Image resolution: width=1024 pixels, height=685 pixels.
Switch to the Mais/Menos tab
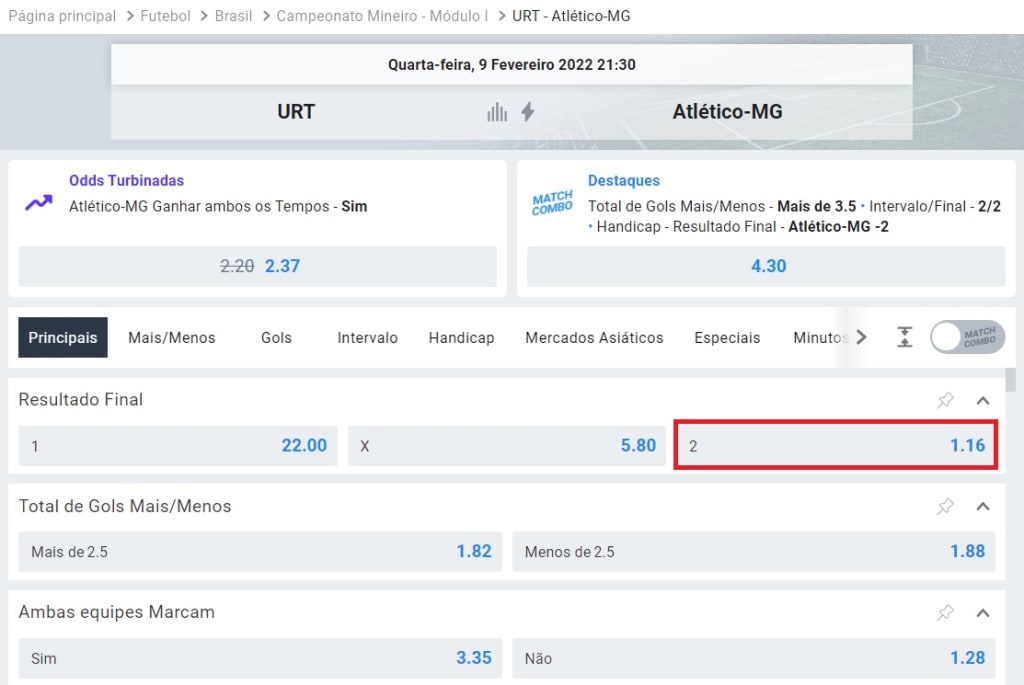(172, 338)
